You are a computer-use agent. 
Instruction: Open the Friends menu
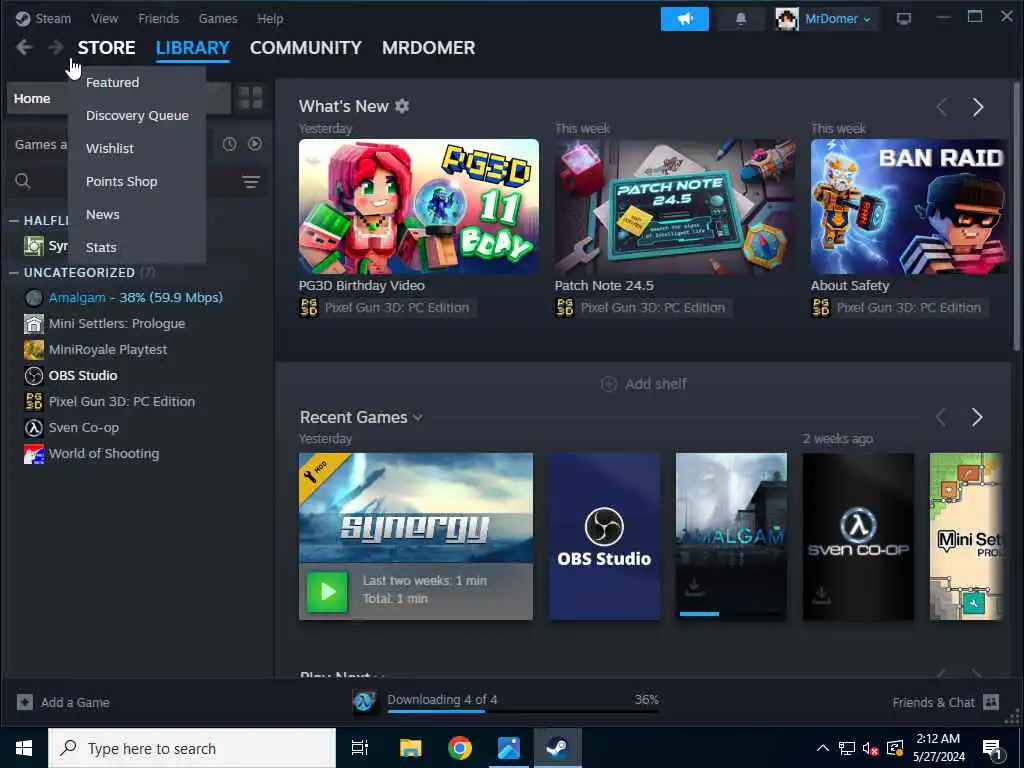(x=159, y=18)
